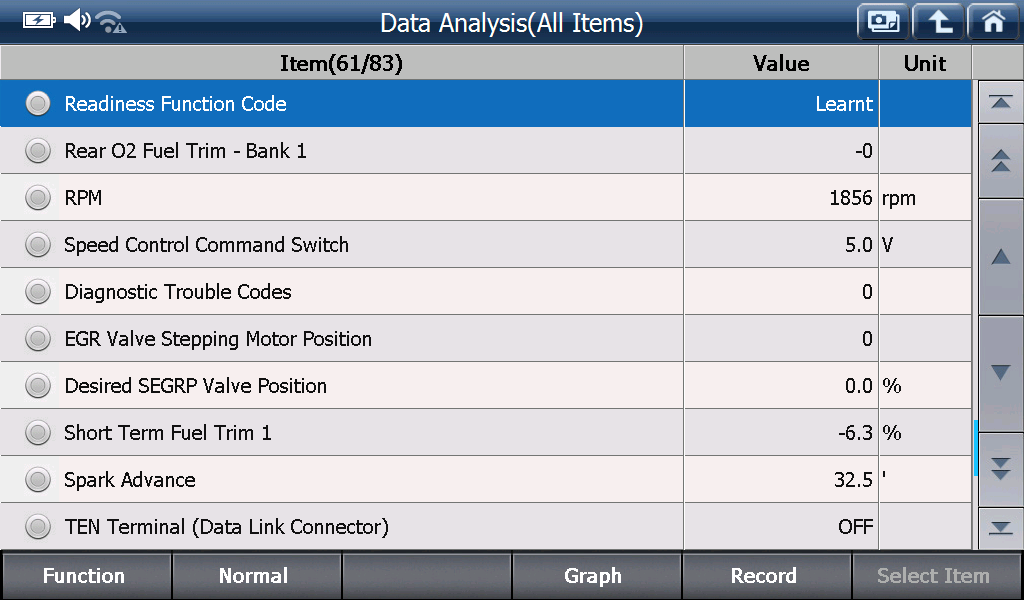Click the Wi-Fi warning status icon

[x=111, y=22]
